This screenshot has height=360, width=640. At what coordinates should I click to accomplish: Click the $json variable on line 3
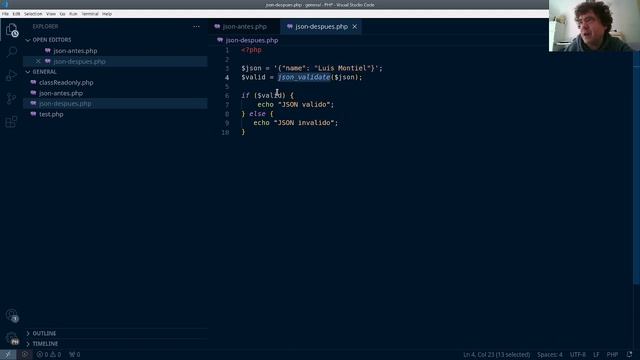coord(251,68)
